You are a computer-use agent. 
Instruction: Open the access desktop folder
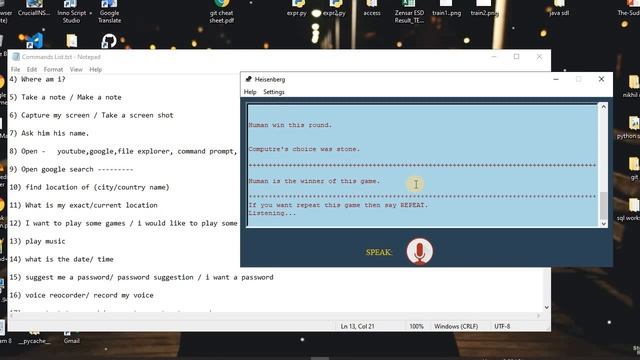pyautogui.click(x=372, y=8)
